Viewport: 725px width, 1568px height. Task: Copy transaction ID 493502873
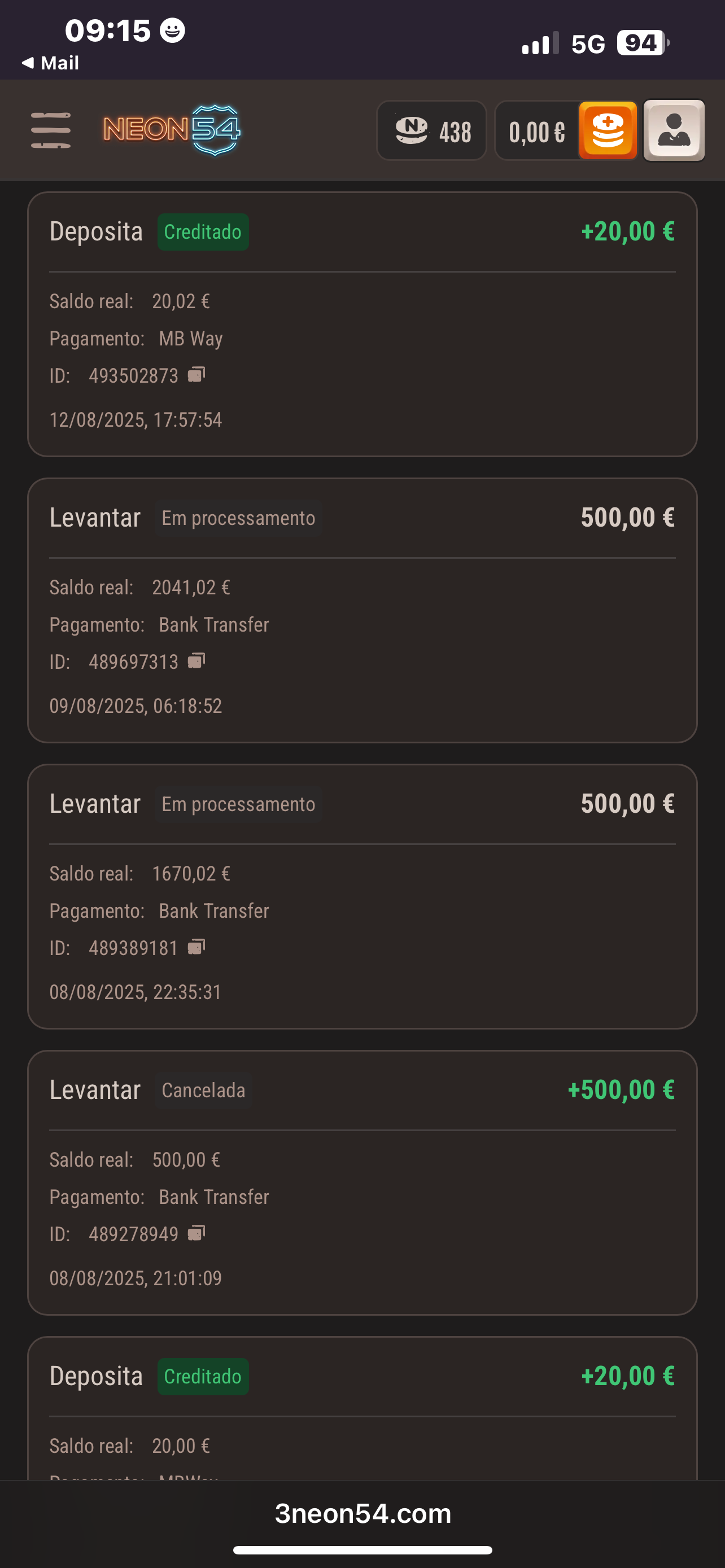196,374
